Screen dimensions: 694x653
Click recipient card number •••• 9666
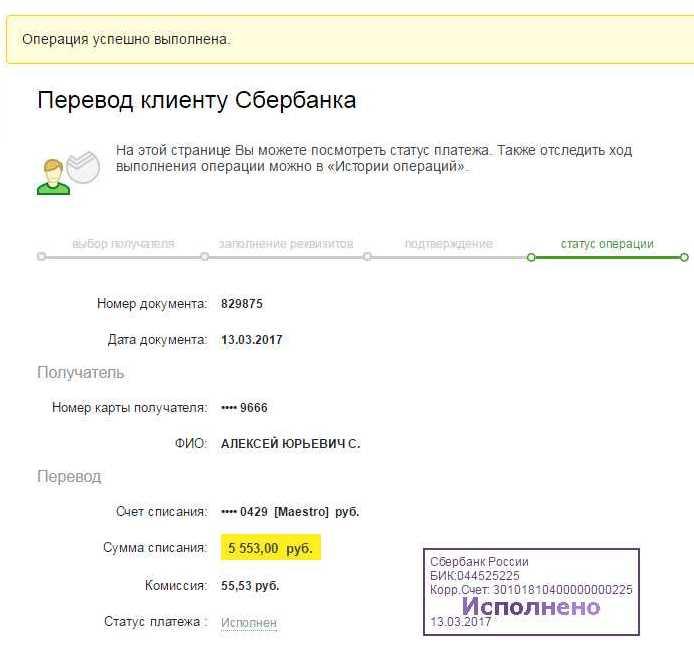(x=244, y=407)
